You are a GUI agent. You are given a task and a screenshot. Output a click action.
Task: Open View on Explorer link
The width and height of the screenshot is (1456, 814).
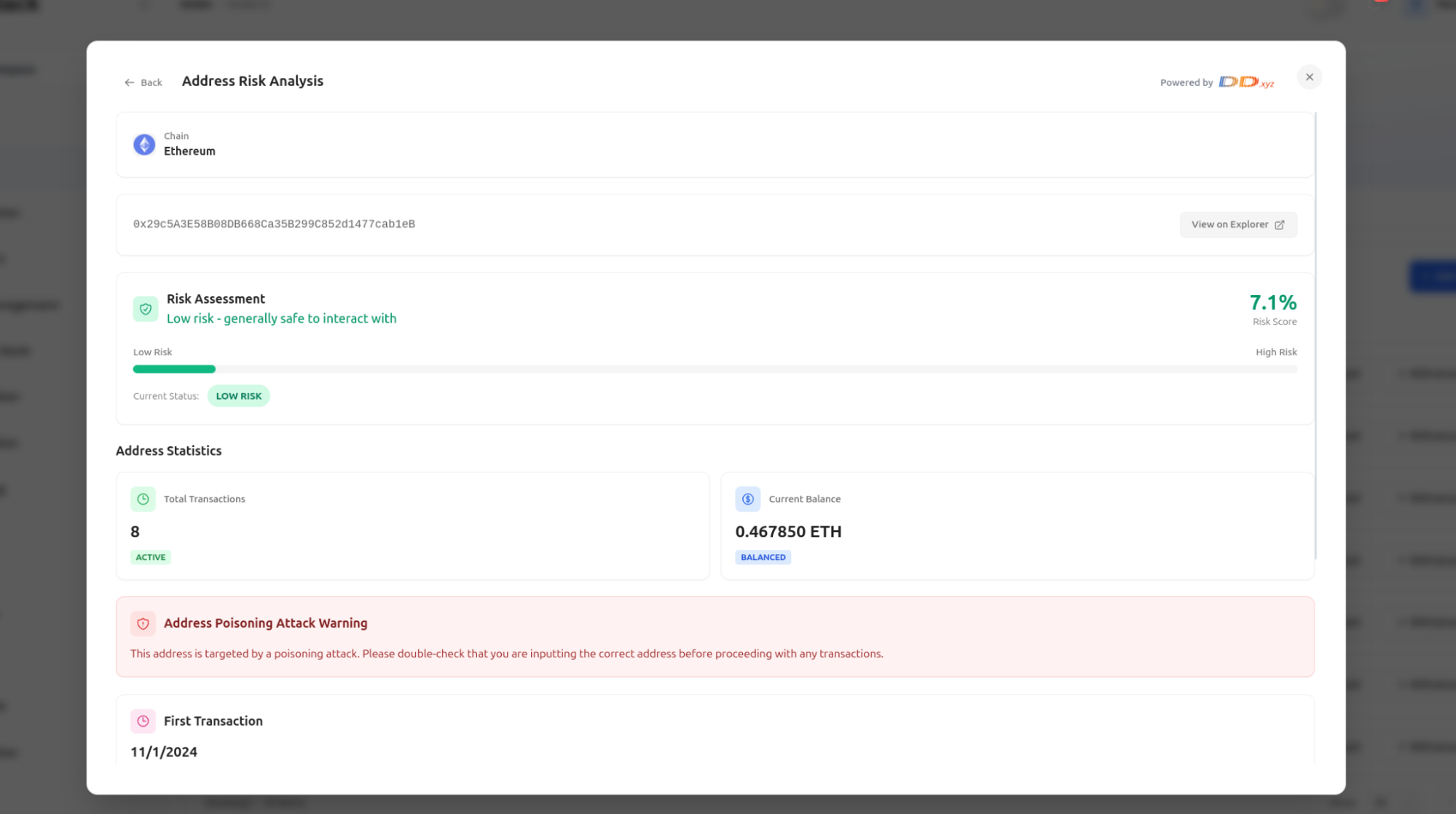[x=1237, y=224]
